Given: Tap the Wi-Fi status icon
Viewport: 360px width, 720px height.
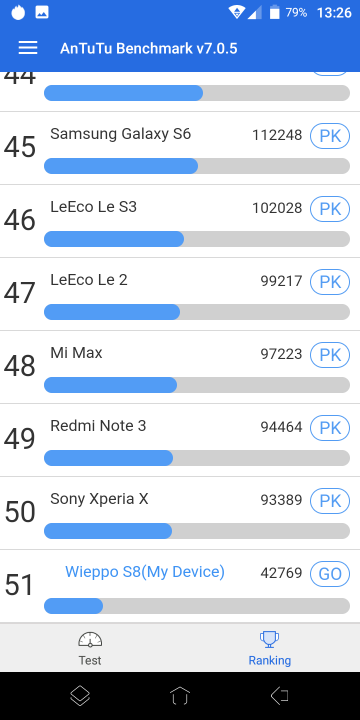Looking at the screenshot, I should click(x=236, y=12).
